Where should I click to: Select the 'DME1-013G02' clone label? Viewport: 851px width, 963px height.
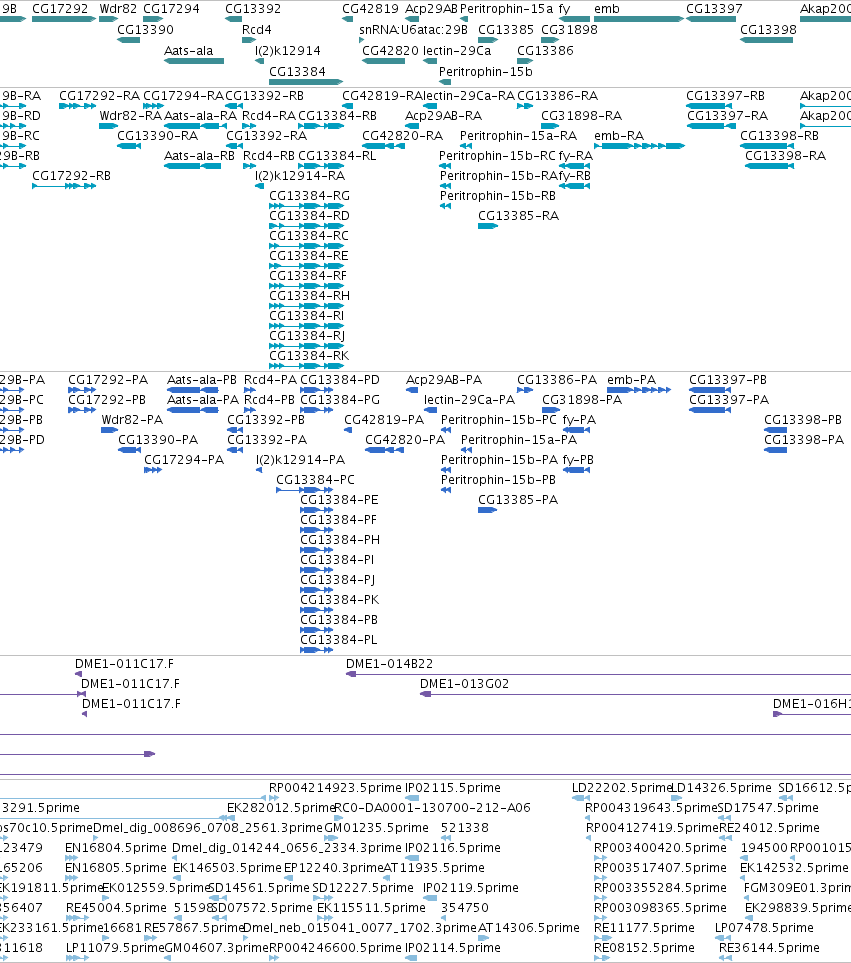[464, 684]
